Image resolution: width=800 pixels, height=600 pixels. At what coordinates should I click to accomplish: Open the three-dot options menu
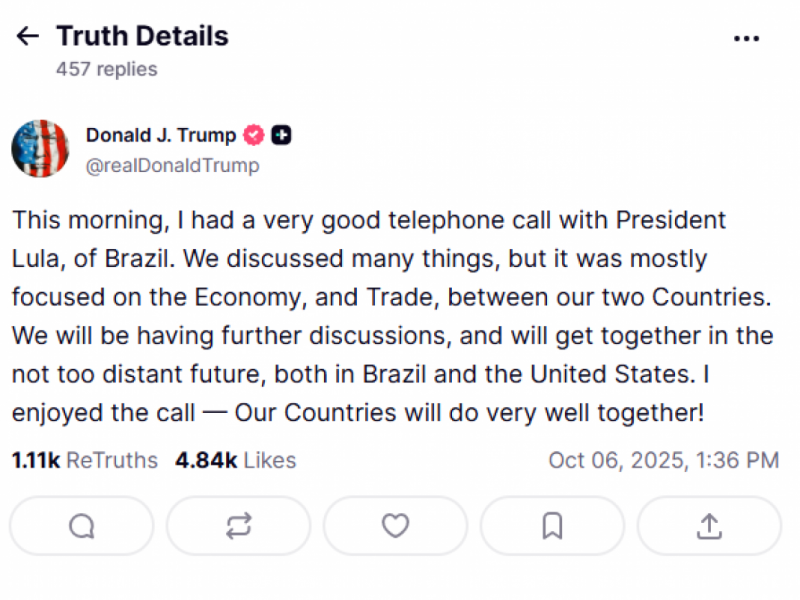[747, 38]
